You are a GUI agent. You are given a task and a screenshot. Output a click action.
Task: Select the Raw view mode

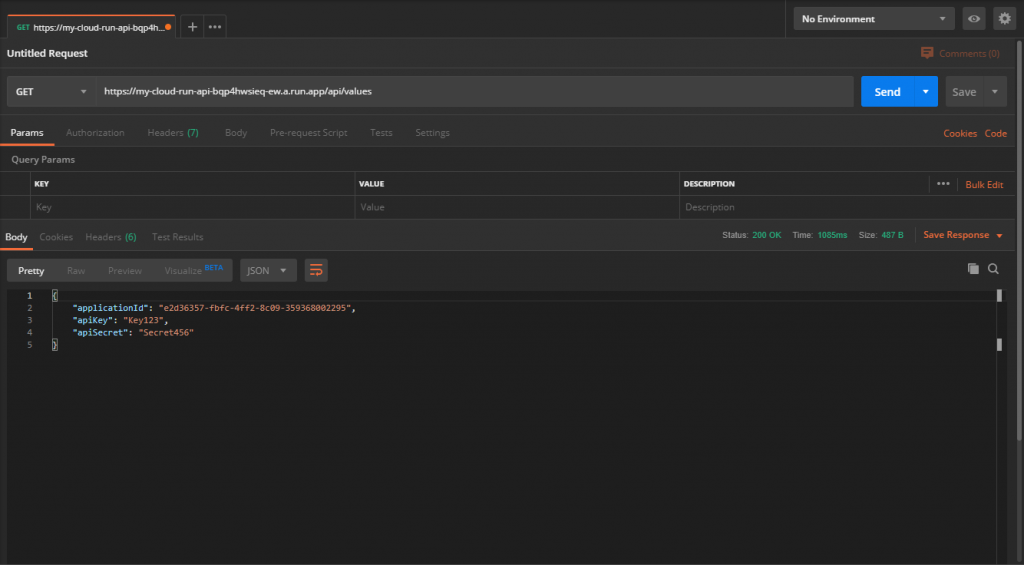(x=76, y=270)
